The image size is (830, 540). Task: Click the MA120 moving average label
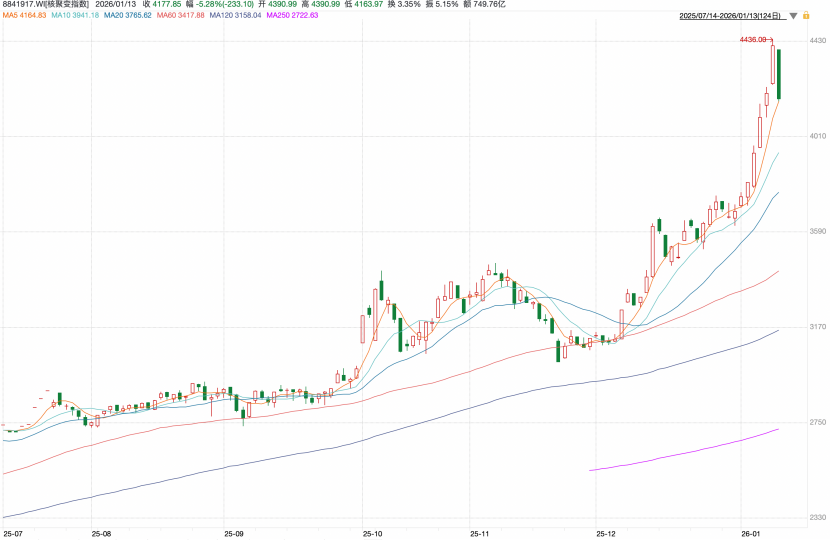coord(235,15)
